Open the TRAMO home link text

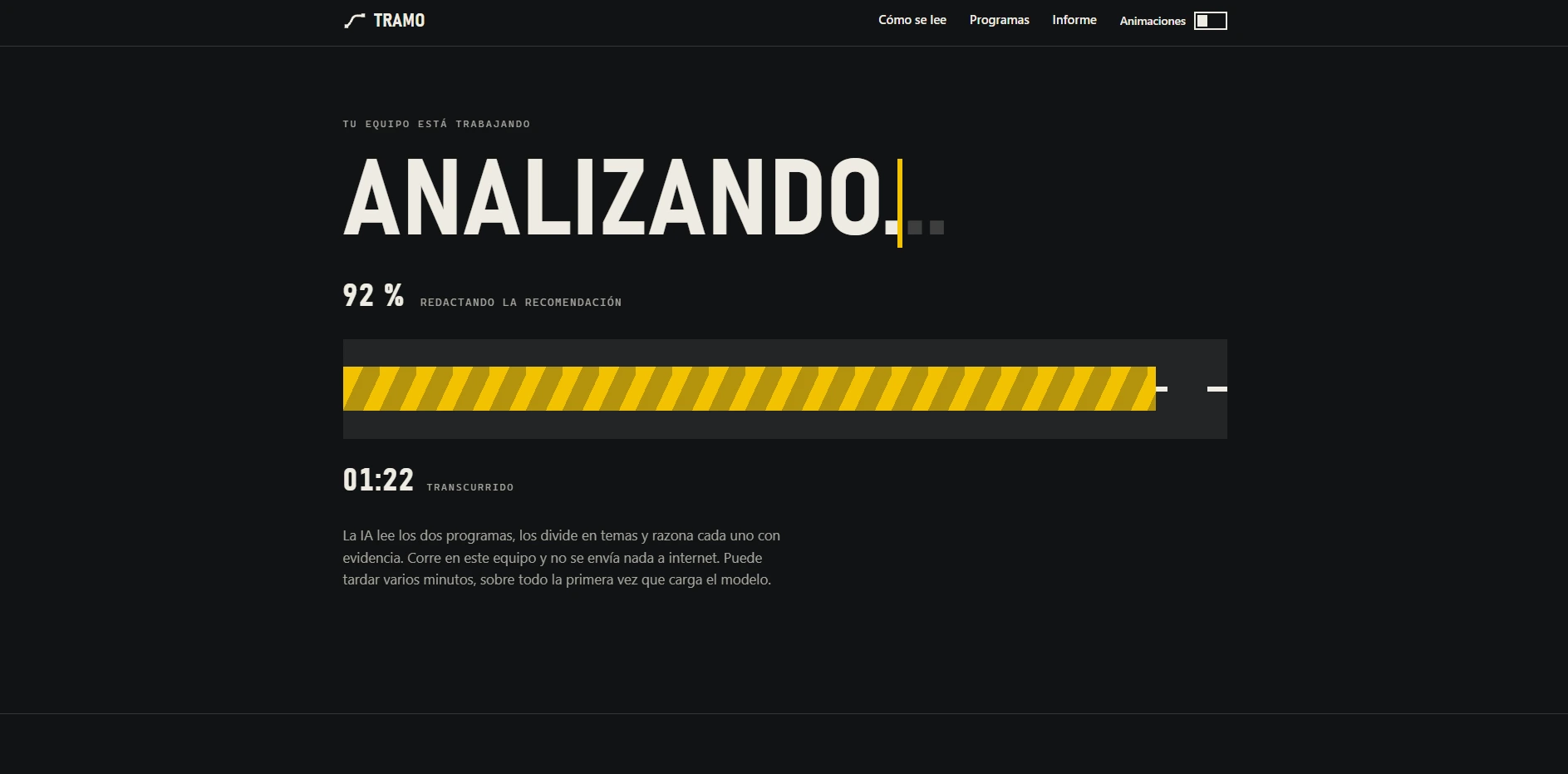(399, 21)
